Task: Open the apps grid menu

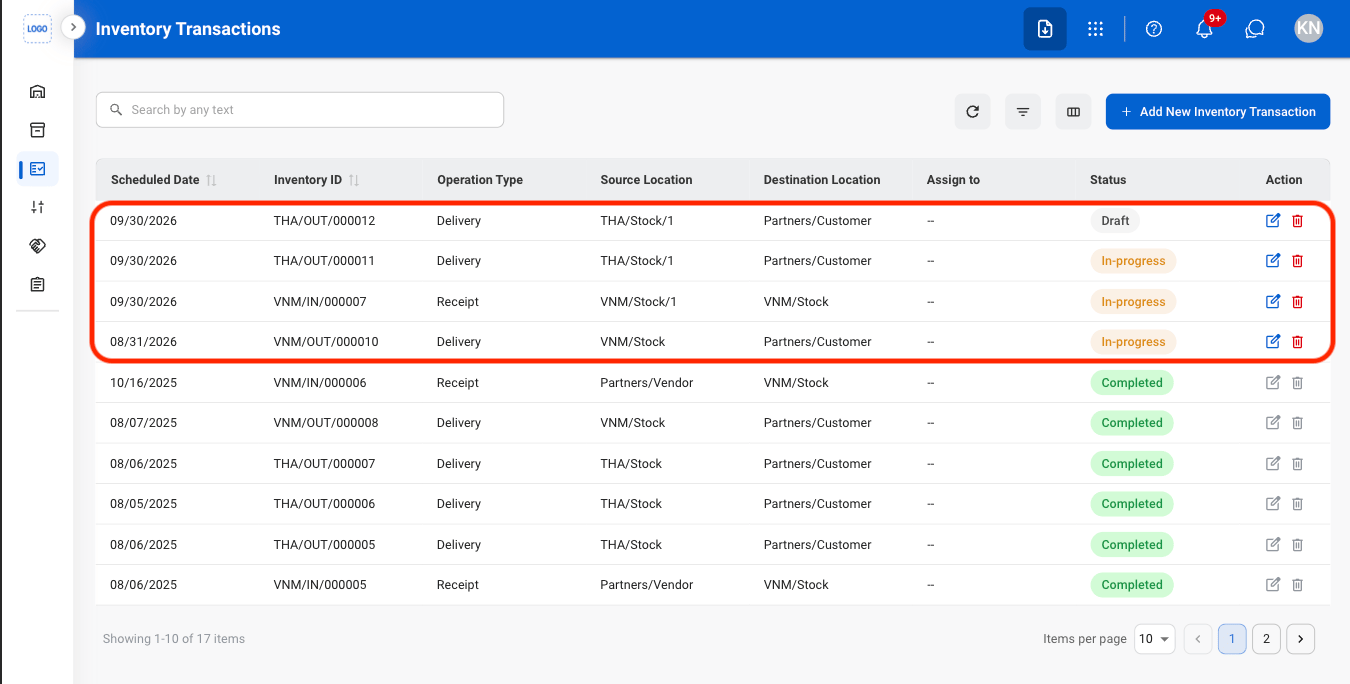Action: (x=1095, y=29)
